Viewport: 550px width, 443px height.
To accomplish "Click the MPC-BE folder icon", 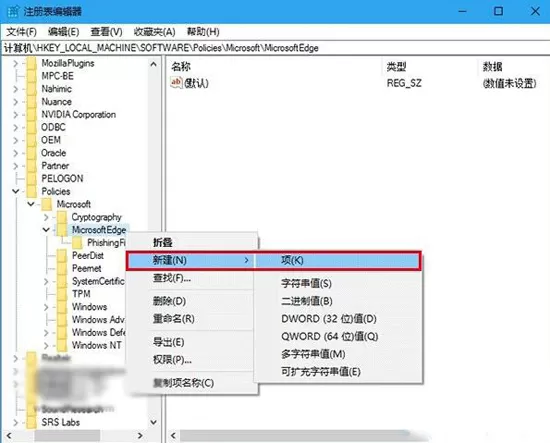I will (x=32, y=76).
